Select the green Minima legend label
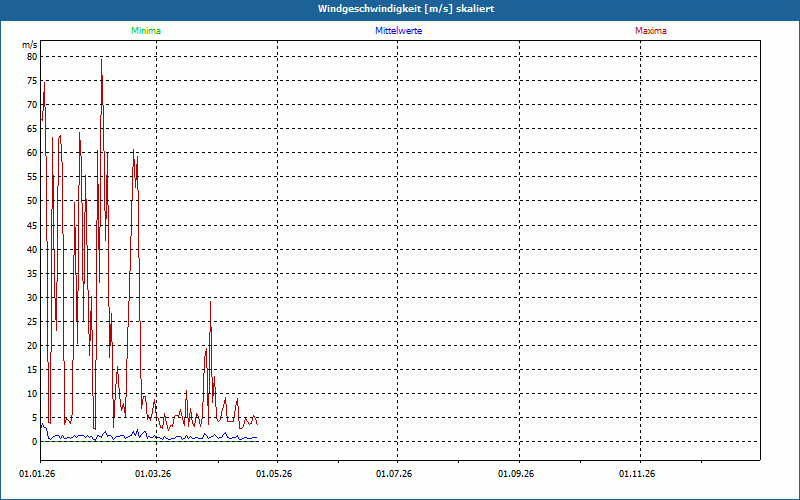Image resolution: width=800 pixels, height=500 pixels. click(145, 31)
